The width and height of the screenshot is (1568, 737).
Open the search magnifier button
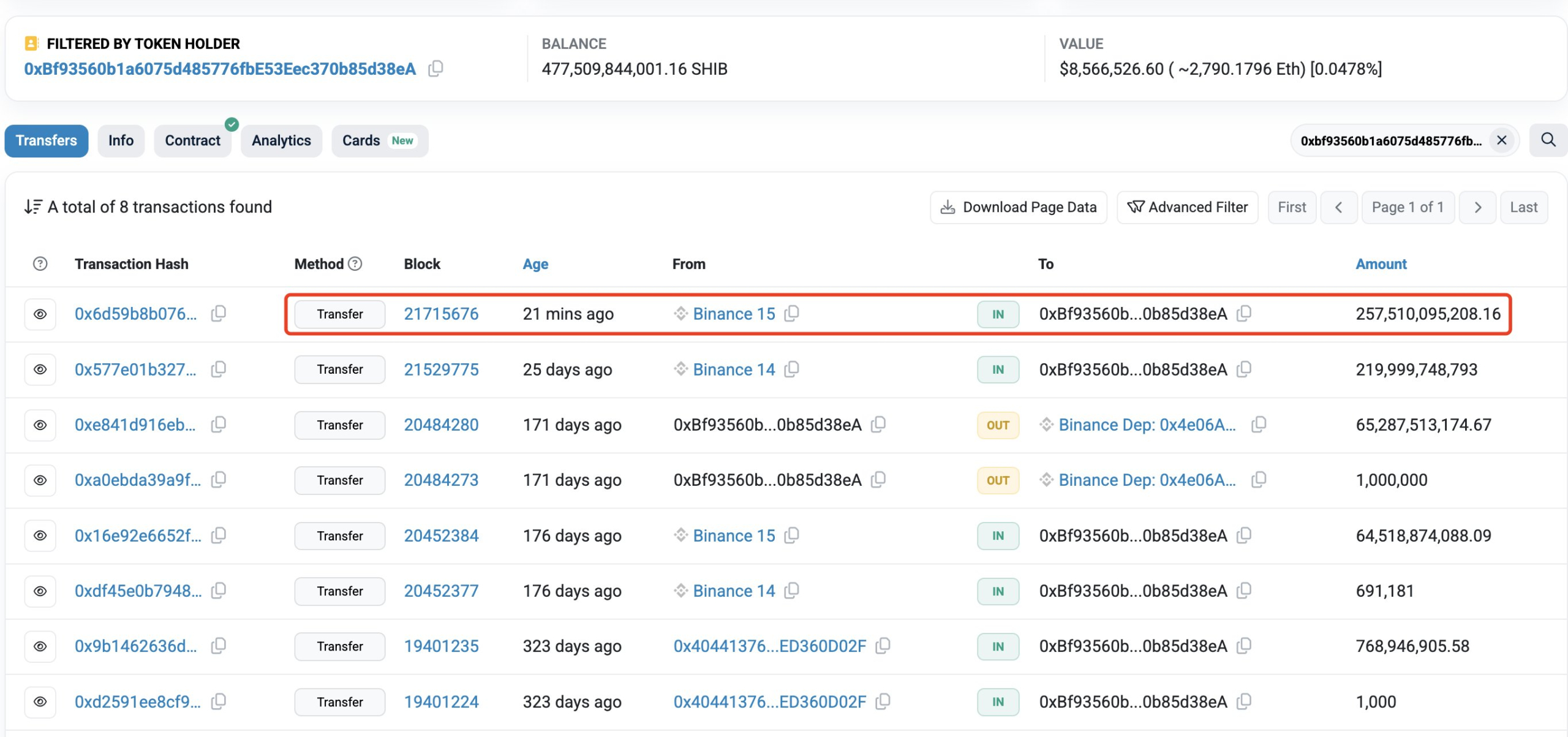tap(1548, 140)
